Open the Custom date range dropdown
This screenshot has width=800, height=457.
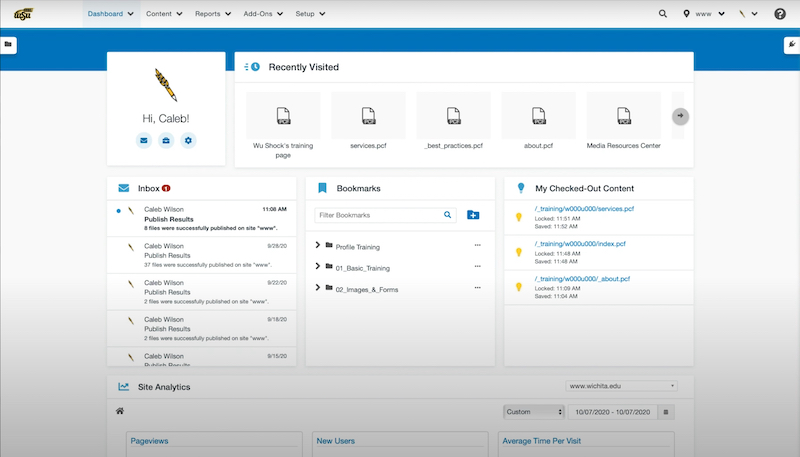tap(534, 412)
